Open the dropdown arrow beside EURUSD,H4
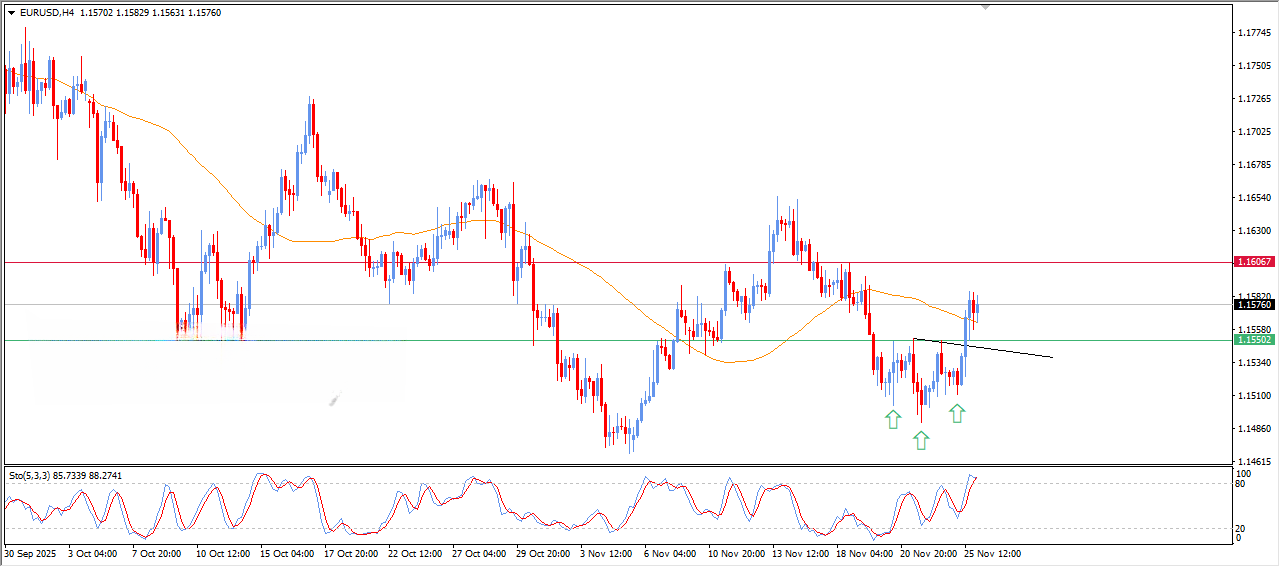Image resolution: width=1280 pixels, height=567 pixels. point(11,13)
